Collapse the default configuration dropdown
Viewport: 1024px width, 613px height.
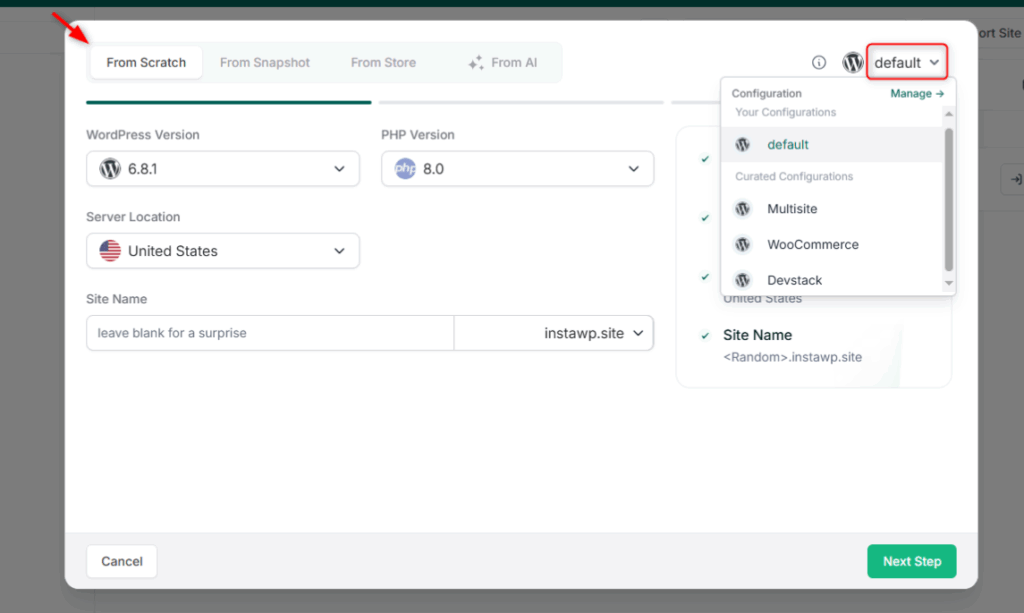(x=906, y=63)
